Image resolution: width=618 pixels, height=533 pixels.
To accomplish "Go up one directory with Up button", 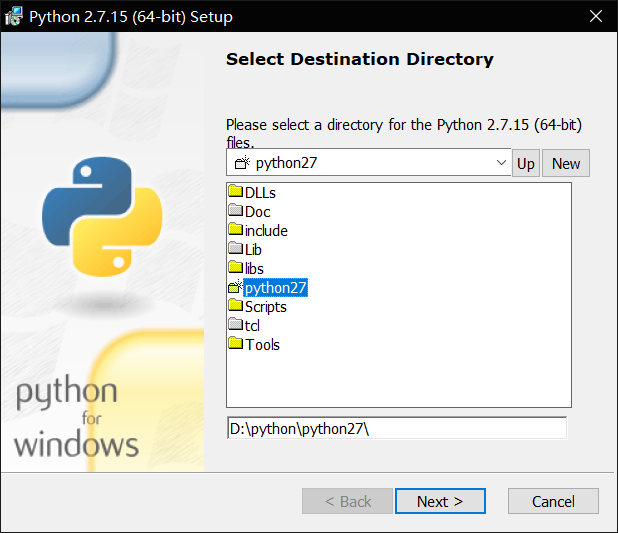I will 525,163.
